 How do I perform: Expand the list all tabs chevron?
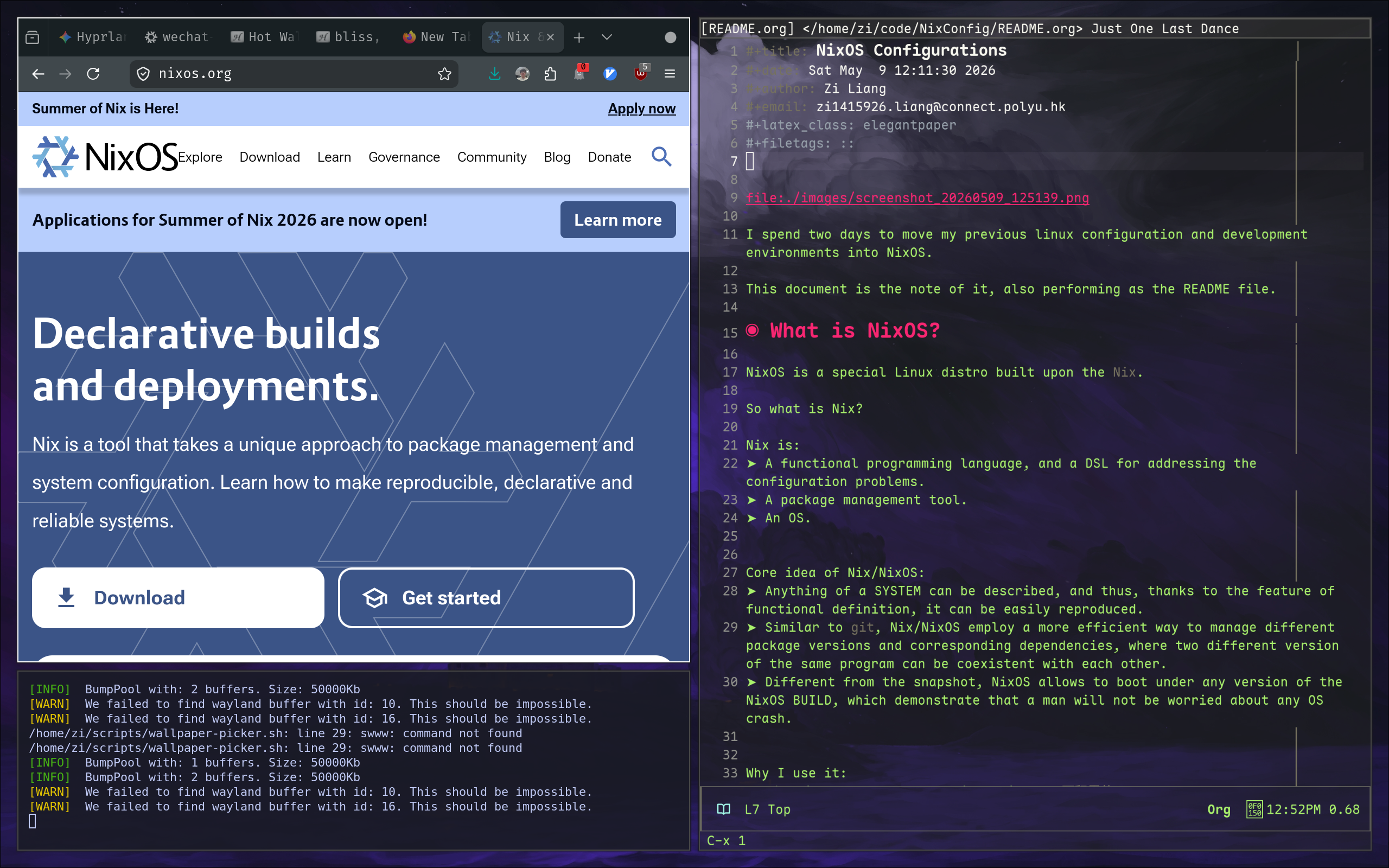pyautogui.click(x=607, y=37)
